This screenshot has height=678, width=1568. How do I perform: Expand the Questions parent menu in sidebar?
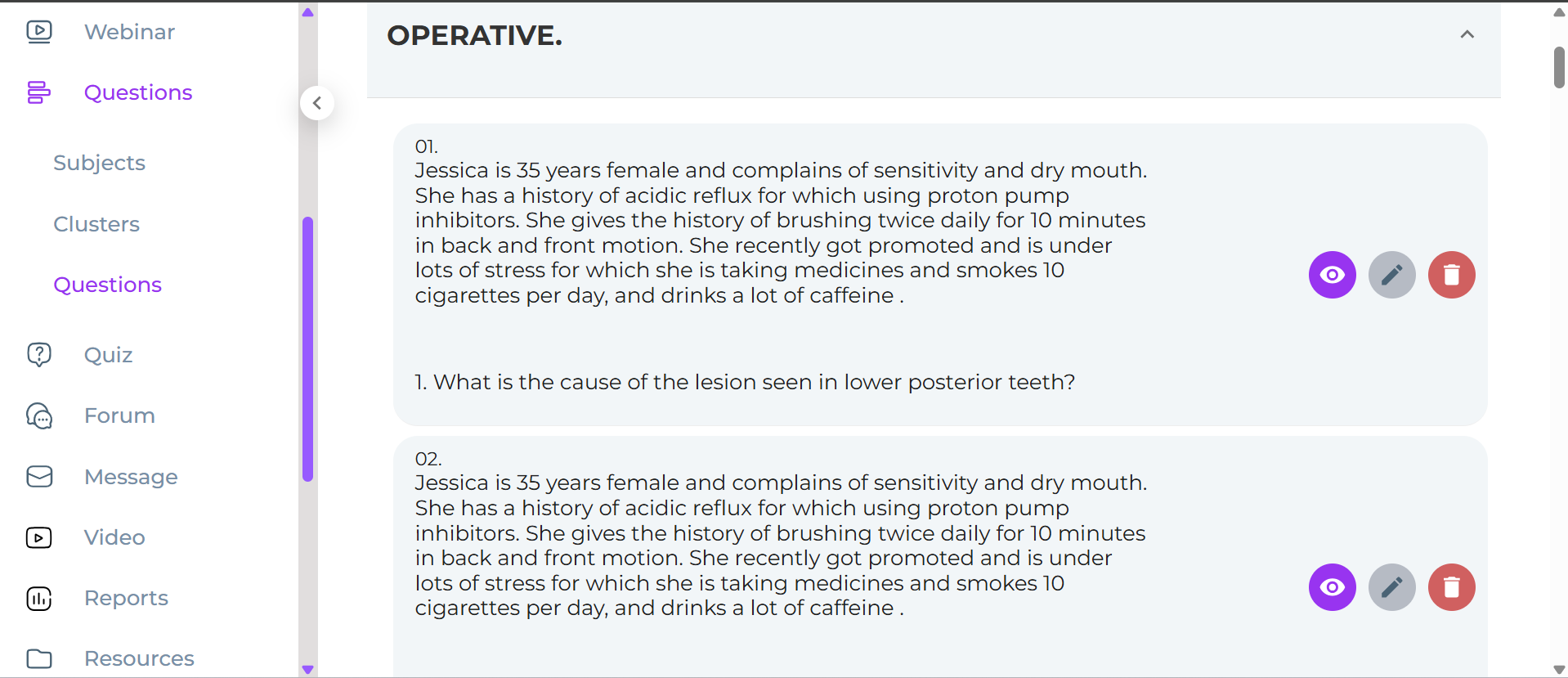point(137,92)
